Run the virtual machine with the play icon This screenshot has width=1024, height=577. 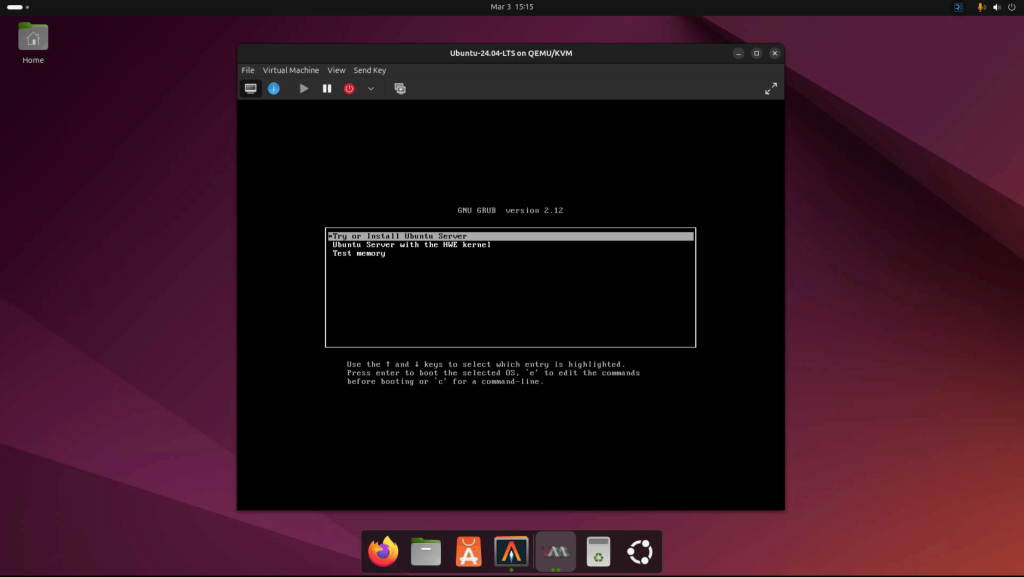point(303,88)
